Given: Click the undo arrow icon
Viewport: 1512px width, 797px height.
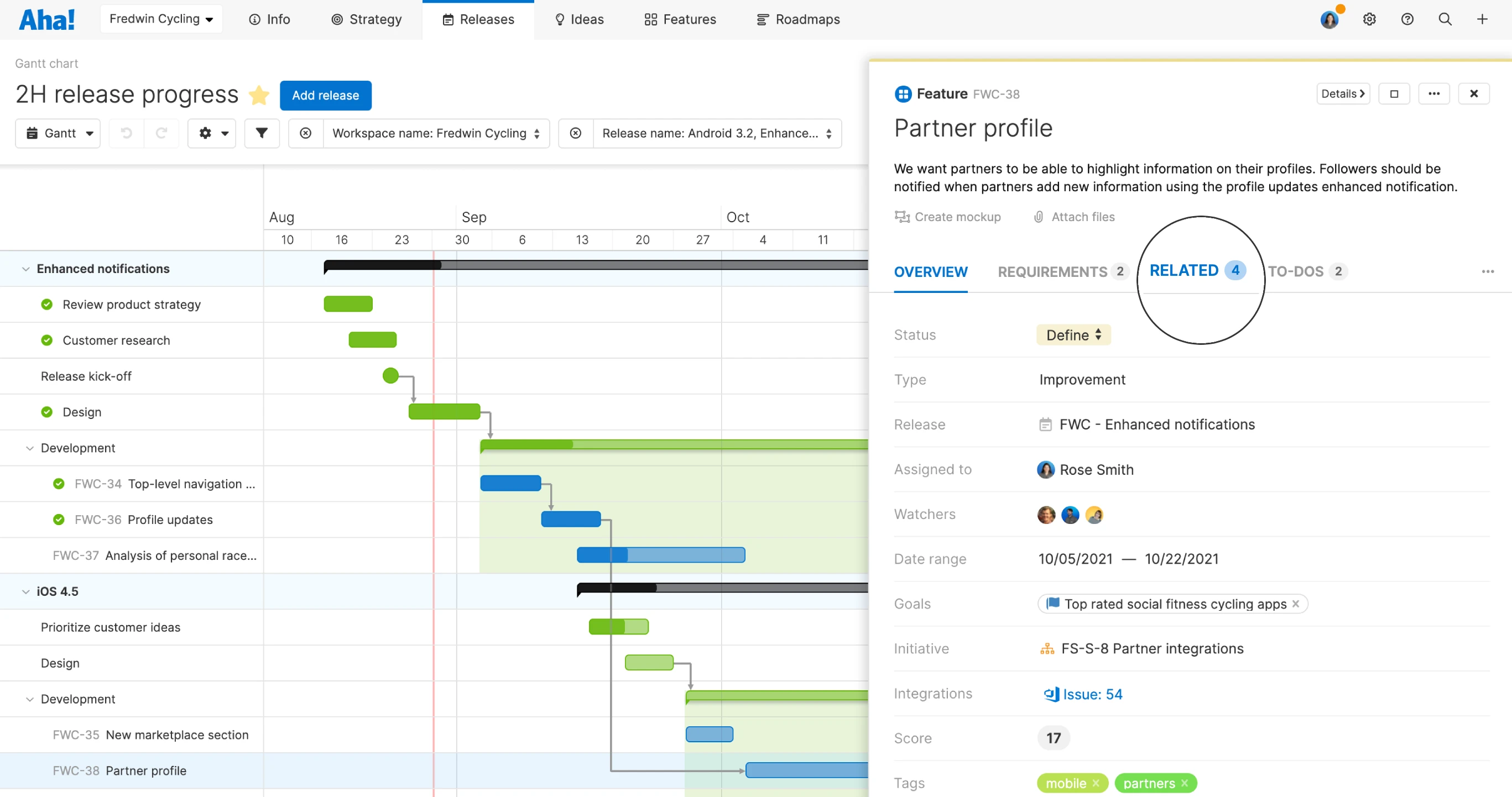Looking at the screenshot, I should coord(126,133).
